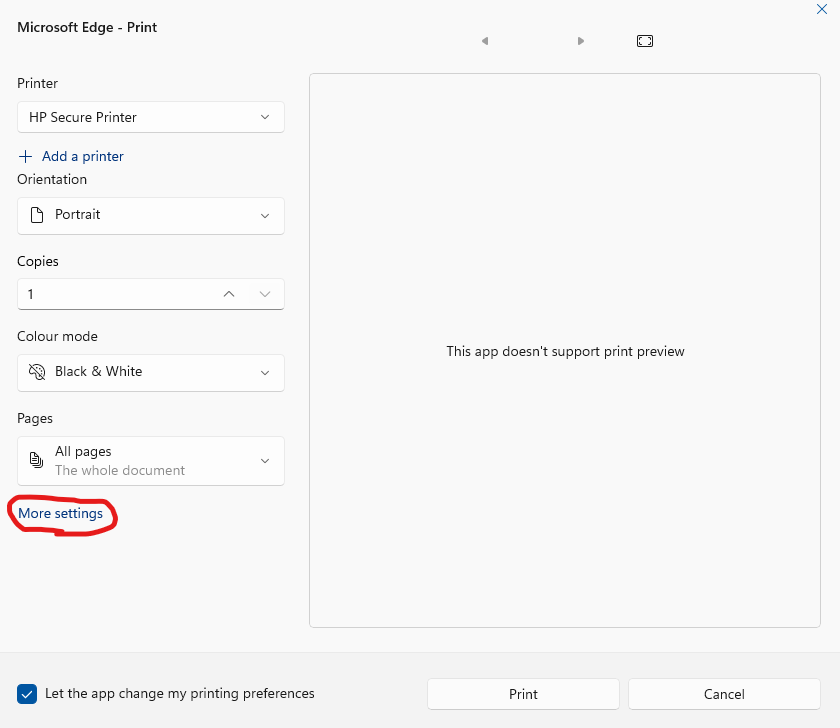The width and height of the screenshot is (840, 728).
Task: Click the Black & White palette icon
Action: 37,372
